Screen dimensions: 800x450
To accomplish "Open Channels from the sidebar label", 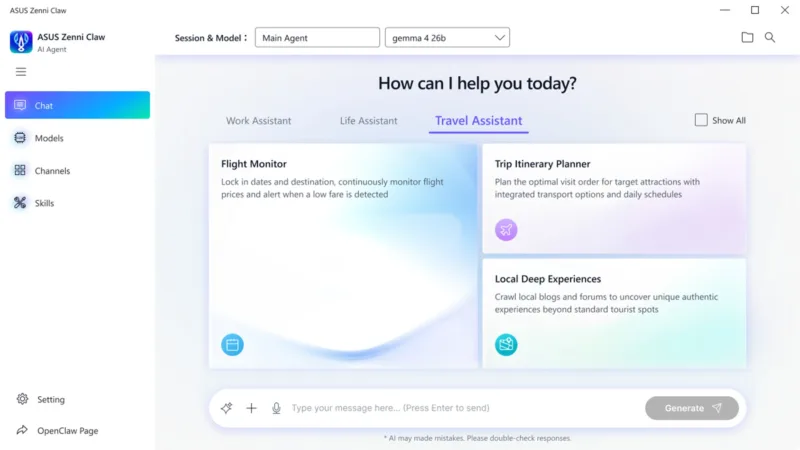I will tap(52, 171).
